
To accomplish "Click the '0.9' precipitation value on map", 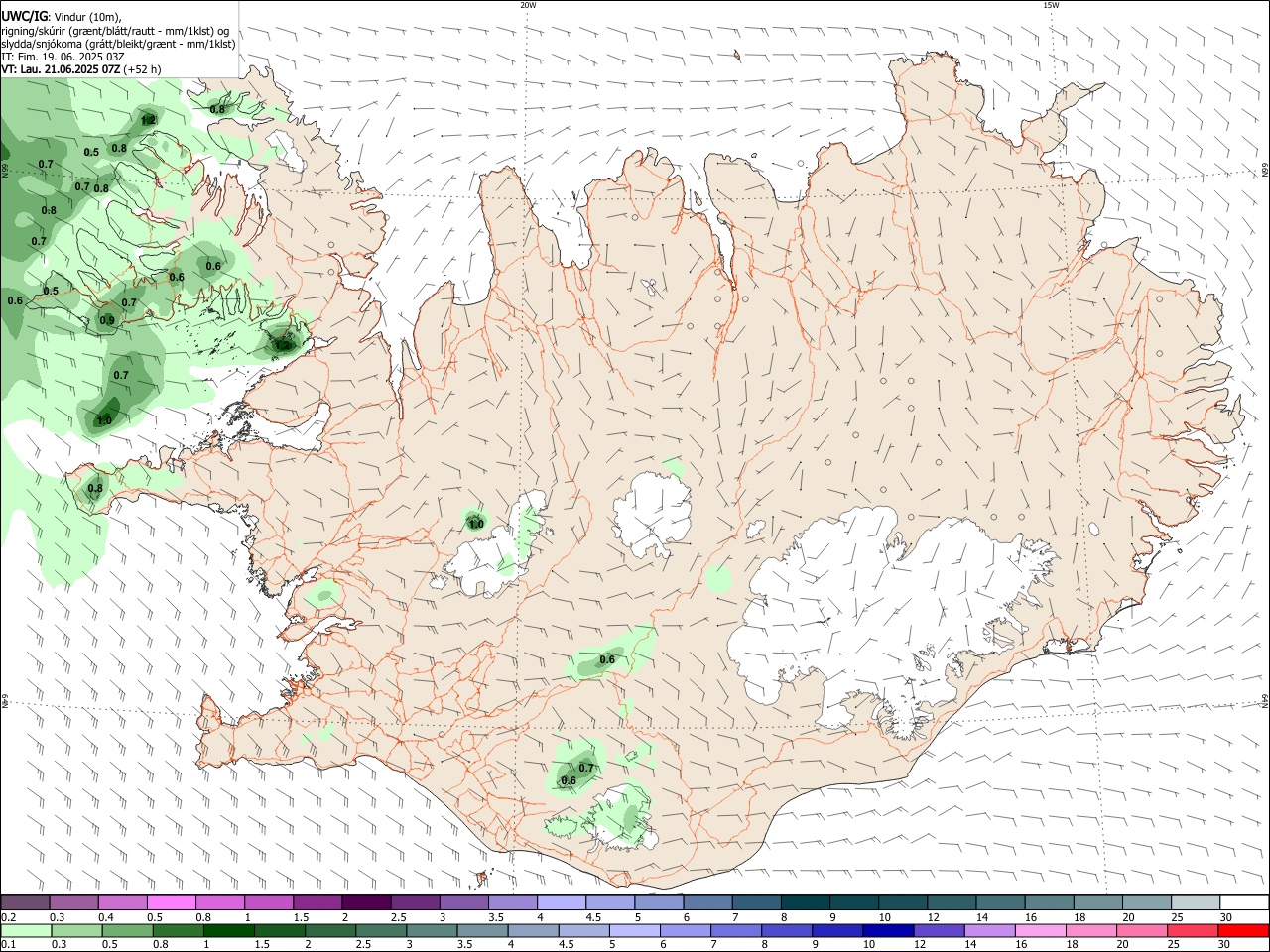I will 107,320.
